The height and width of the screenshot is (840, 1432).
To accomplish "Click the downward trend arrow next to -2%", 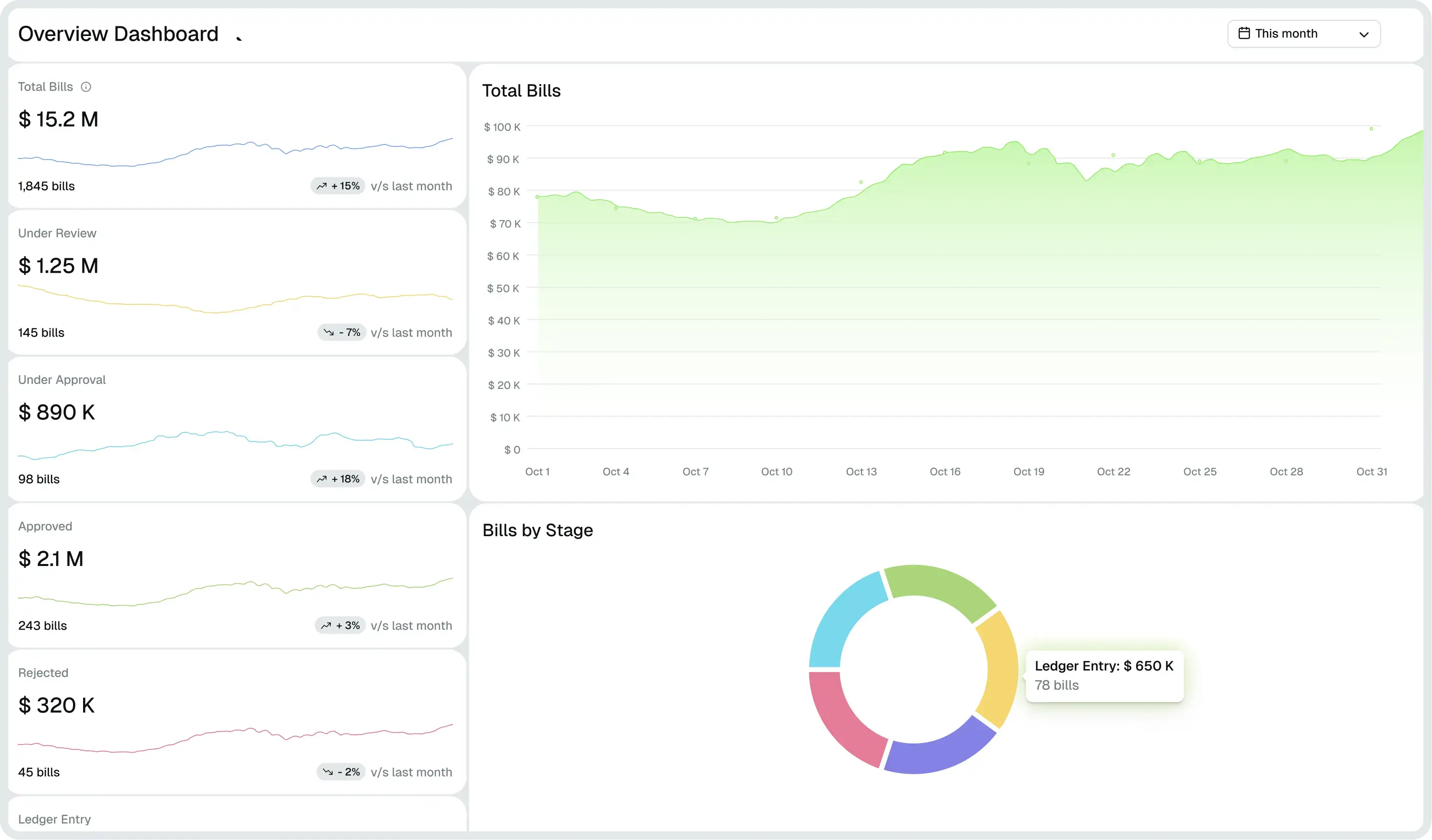I will [328, 772].
